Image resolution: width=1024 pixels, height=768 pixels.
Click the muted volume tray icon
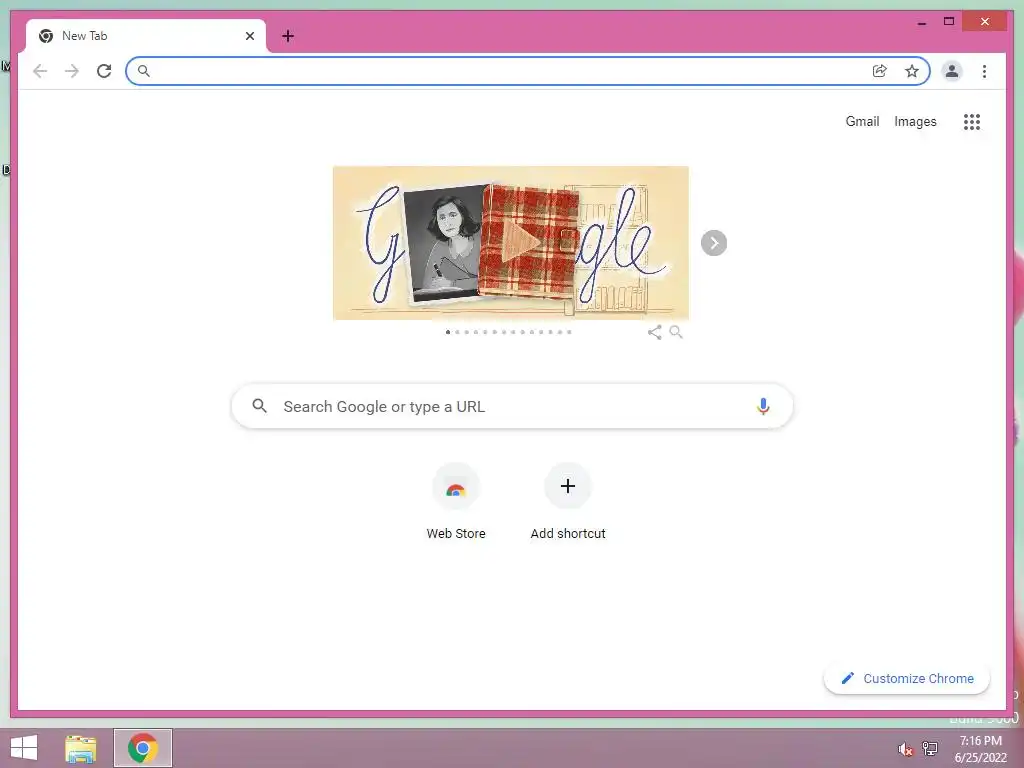click(905, 749)
